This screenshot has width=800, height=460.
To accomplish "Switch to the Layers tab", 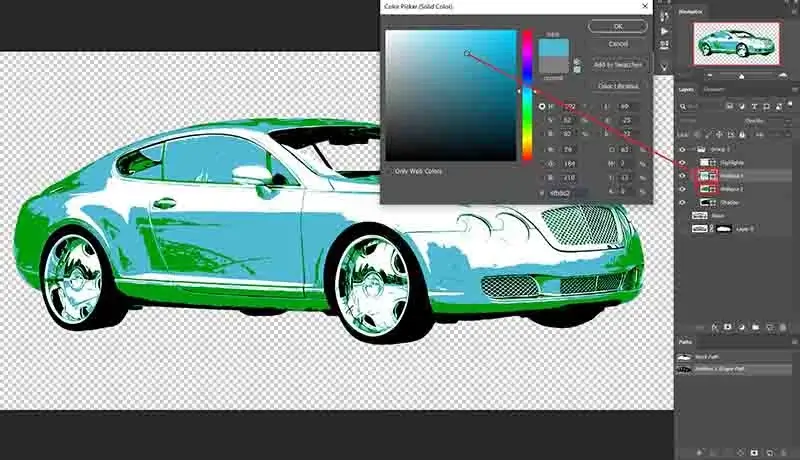I will pos(686,90).
